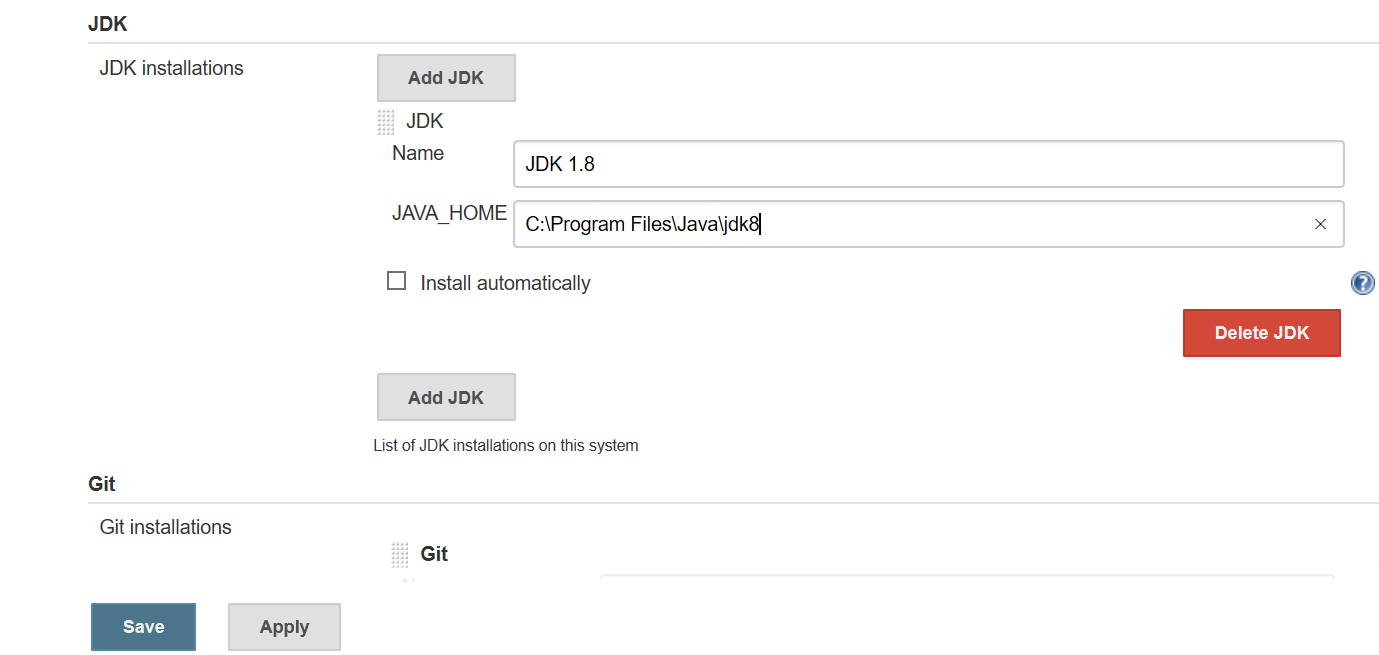Open help for Install automatically
The height and width of the screenshot is (655, 1379).
point(1362,283)
